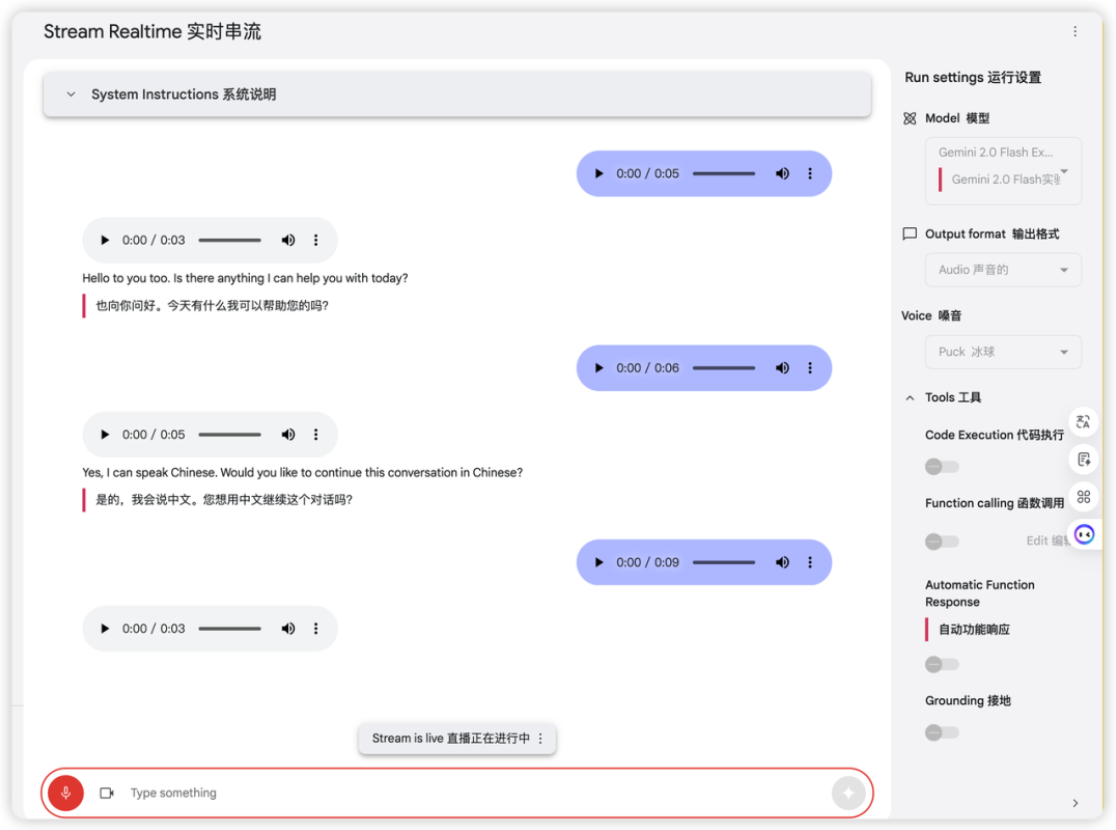This screenshot has width=1116, height=830.
Task: Open the Output format Audio dropdown
Action: click(1003, 270)
